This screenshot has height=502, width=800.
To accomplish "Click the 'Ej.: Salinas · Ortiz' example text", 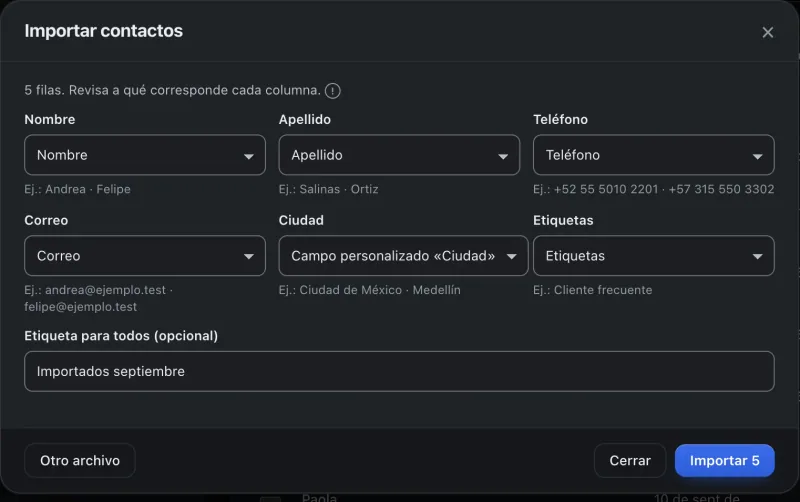I will (329, 189).
